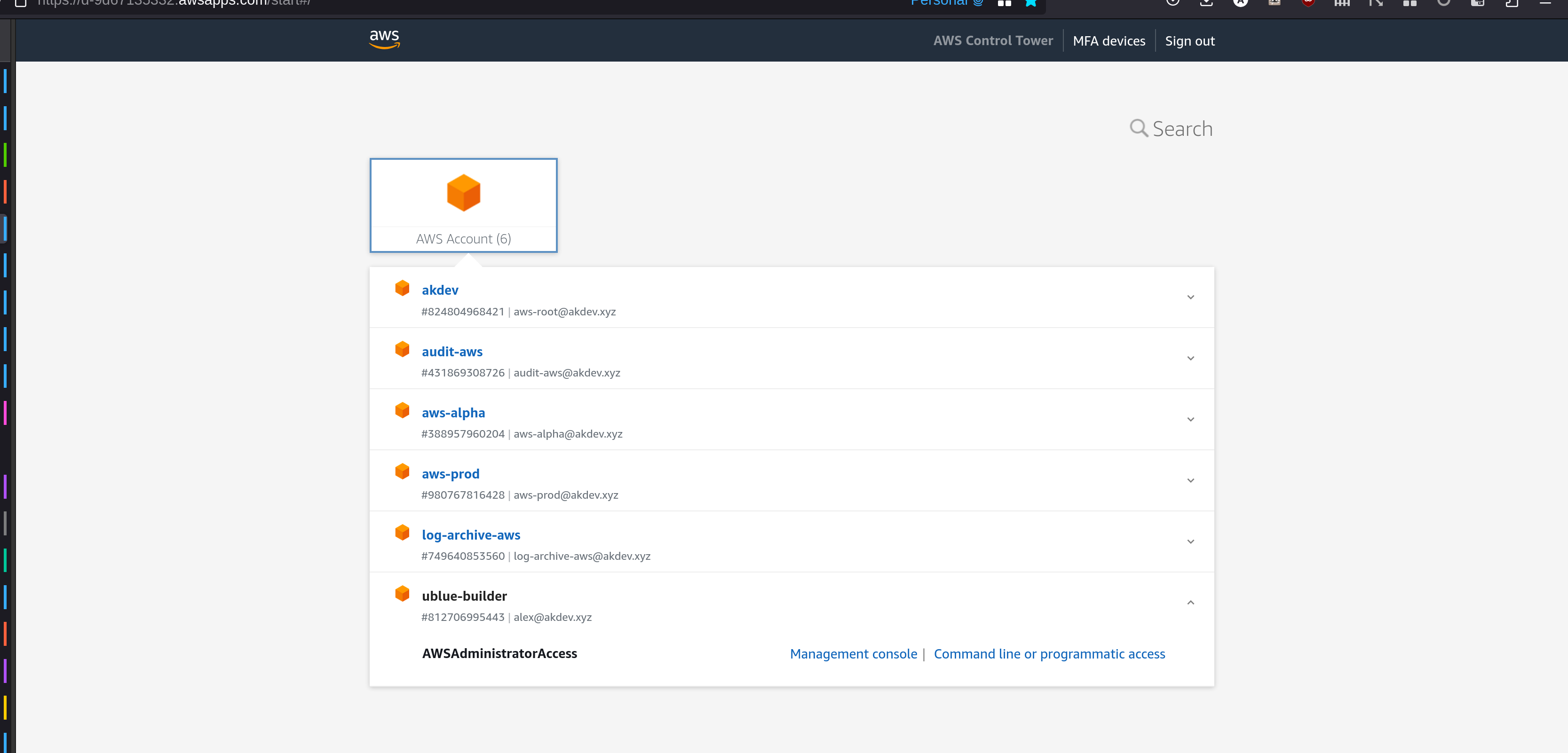Open Command line or programmatic access
The width and height of the screenshot is (1568, 753).
click(x=1049, y=654)
